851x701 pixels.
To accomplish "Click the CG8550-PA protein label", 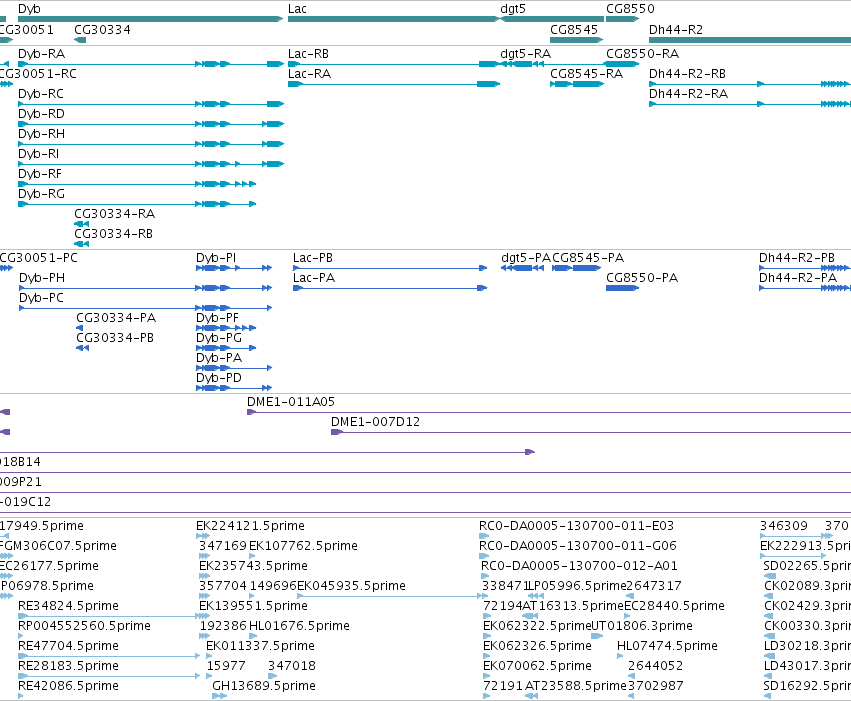I will [x=642, y=278].
